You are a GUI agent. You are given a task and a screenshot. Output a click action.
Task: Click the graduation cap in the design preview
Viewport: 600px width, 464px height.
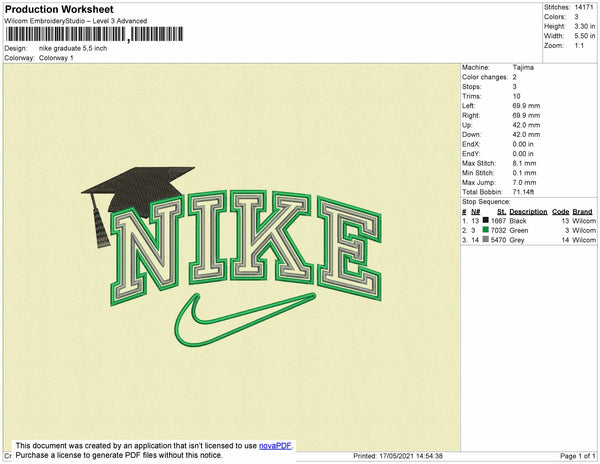point(137,192)
